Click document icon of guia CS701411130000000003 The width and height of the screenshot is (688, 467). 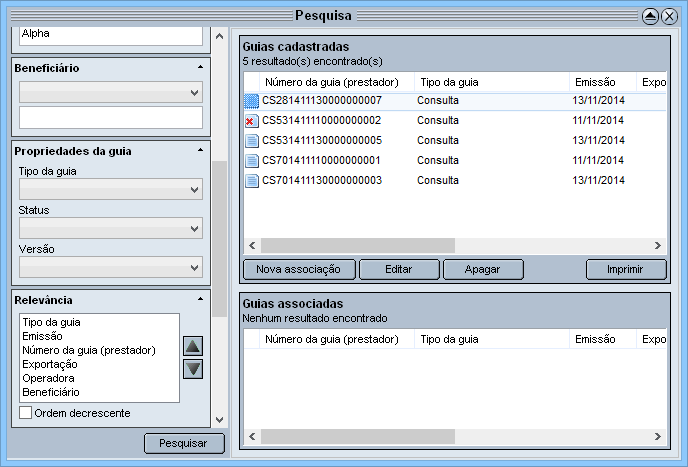click(x=252, y=181)
